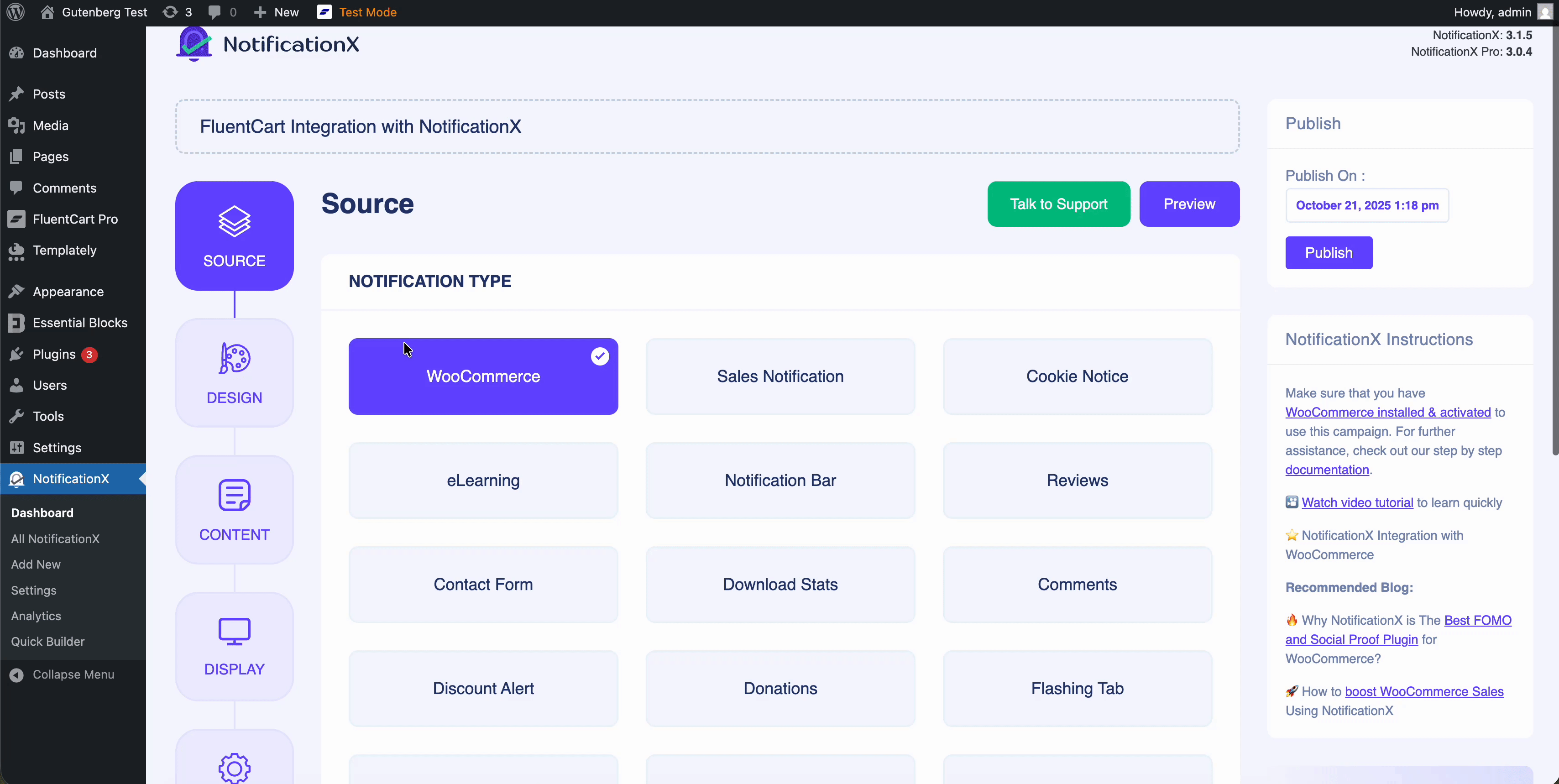Viewport: 1559px width, 784px height.
Task: Open the step by step documentation link
Action: pyautogui.click(x=1327, y=470)
